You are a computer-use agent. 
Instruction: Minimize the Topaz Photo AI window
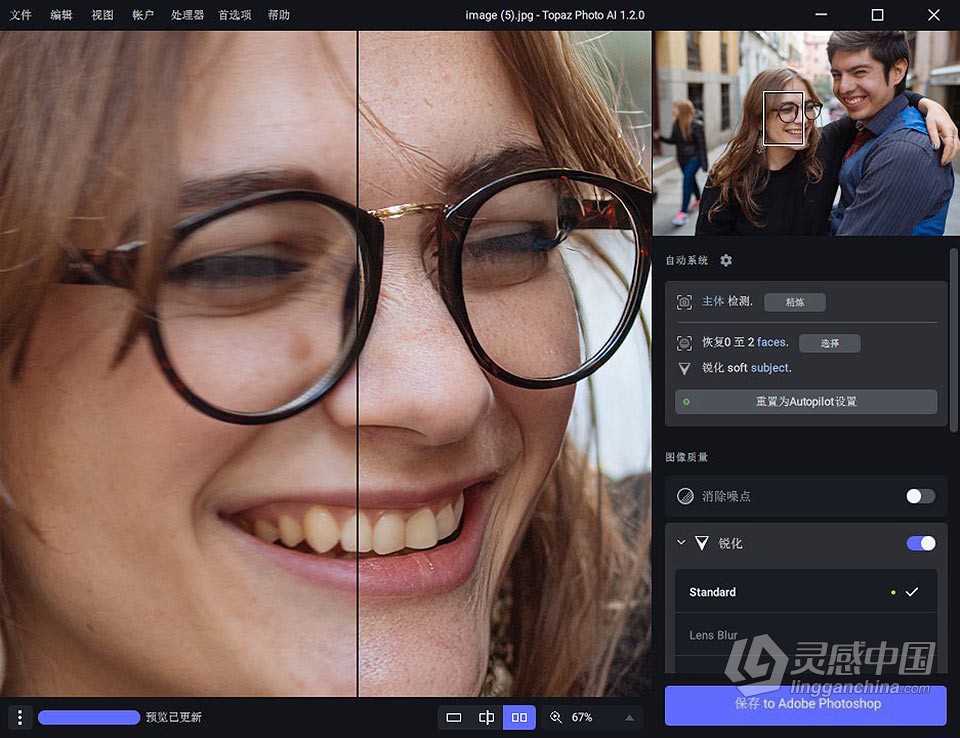coord(821,15)
